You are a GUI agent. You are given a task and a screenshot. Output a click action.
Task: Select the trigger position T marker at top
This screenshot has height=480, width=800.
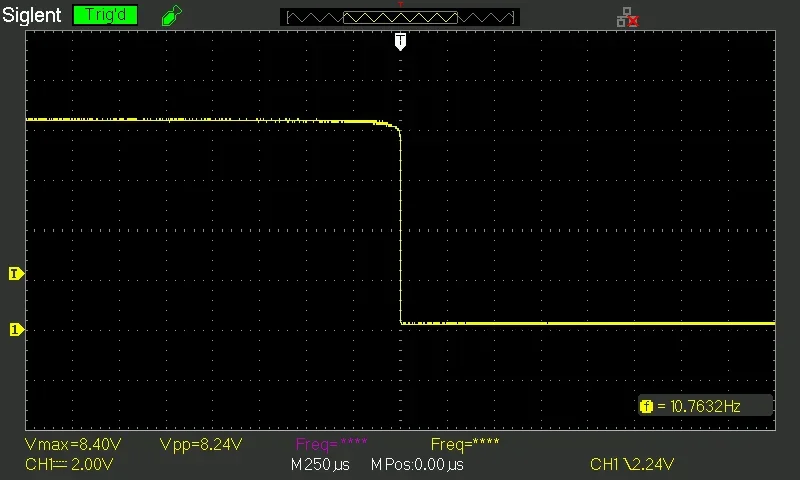[x=401, y=41]
